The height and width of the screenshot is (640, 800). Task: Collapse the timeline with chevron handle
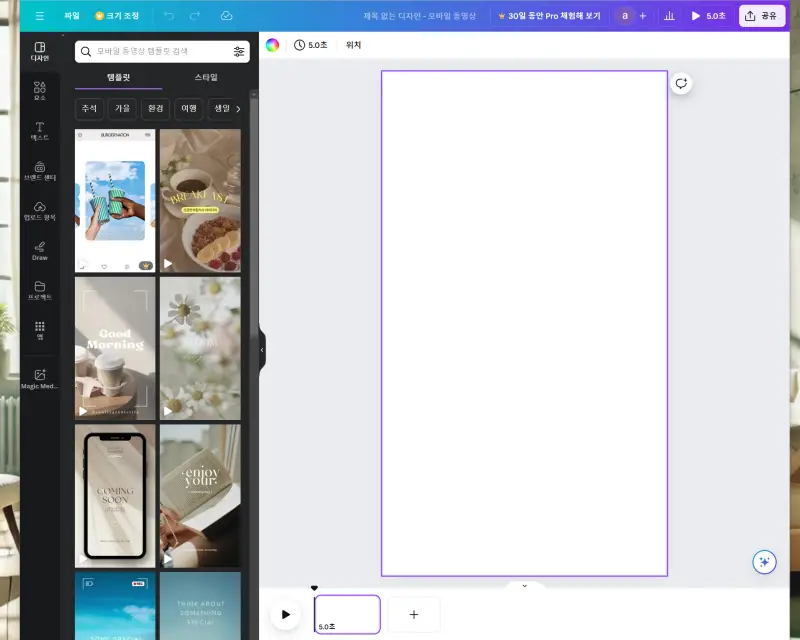click(x=524, y=586)
